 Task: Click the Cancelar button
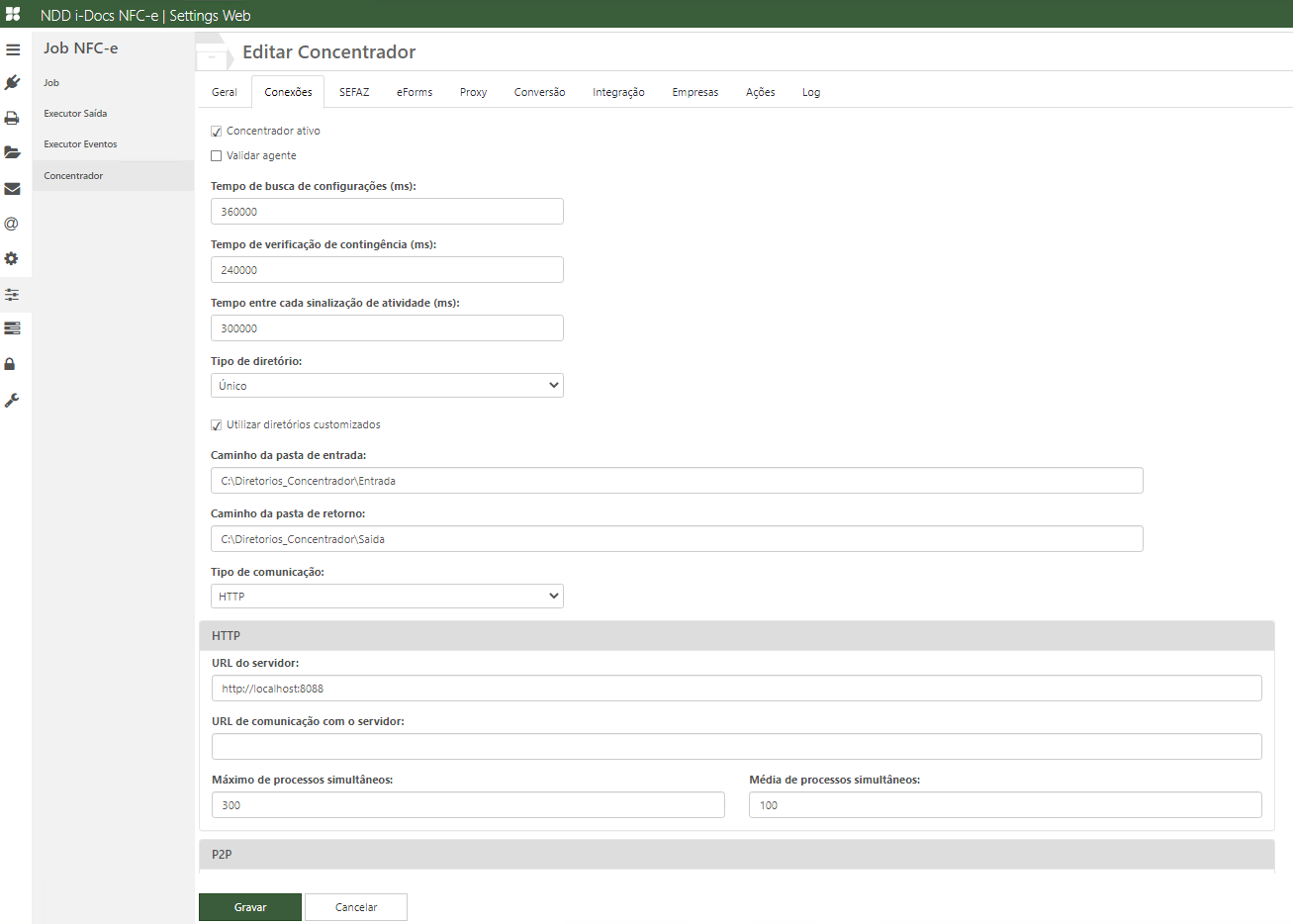355,906
